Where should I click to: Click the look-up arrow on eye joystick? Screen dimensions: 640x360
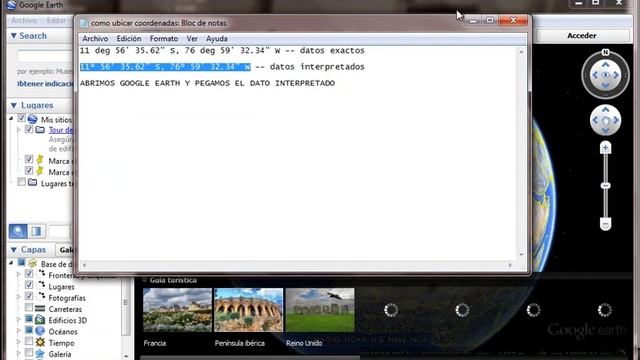click(605, 64)
